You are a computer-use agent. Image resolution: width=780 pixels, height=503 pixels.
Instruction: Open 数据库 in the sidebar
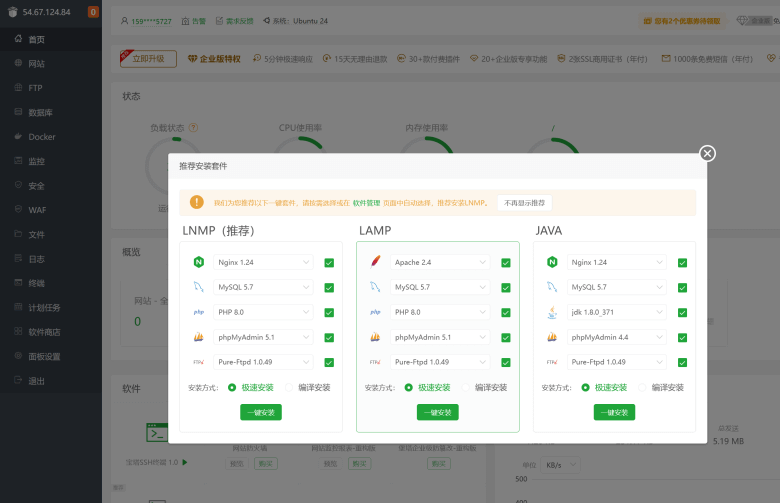click(51, 112)
